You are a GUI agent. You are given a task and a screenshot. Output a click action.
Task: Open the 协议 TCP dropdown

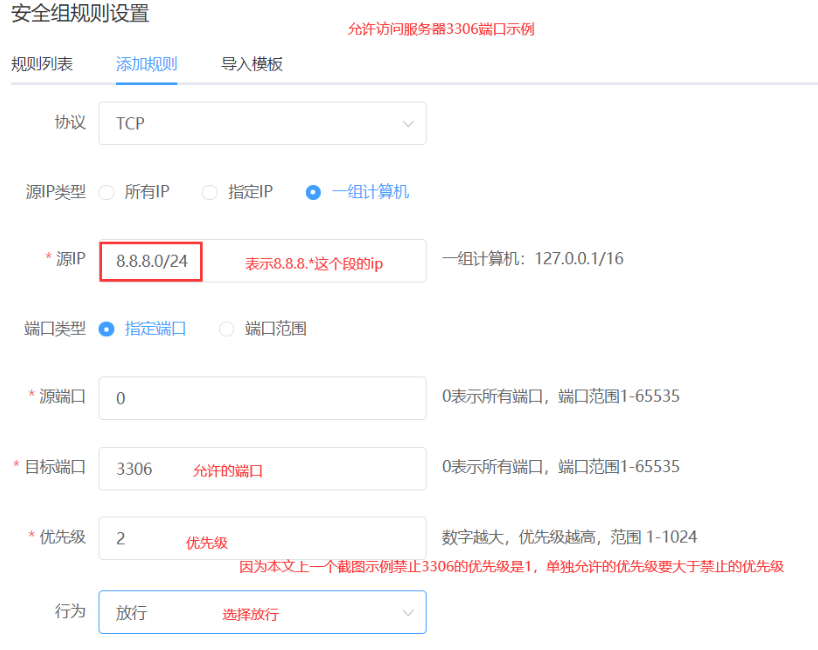click(x=262, y=123)
